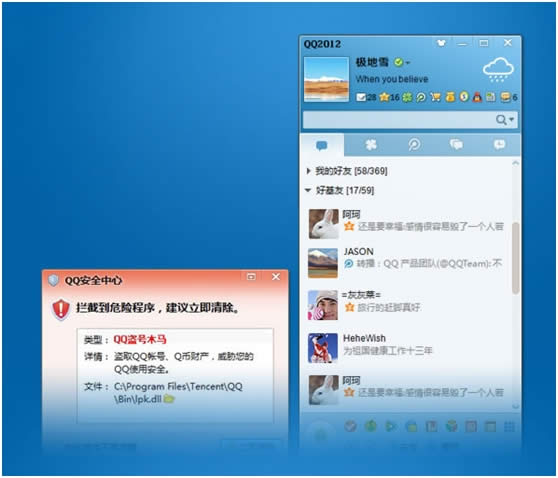Screen dimensions: 558x478
Task: Minimize the QQ2012 window
Action: 462,44
